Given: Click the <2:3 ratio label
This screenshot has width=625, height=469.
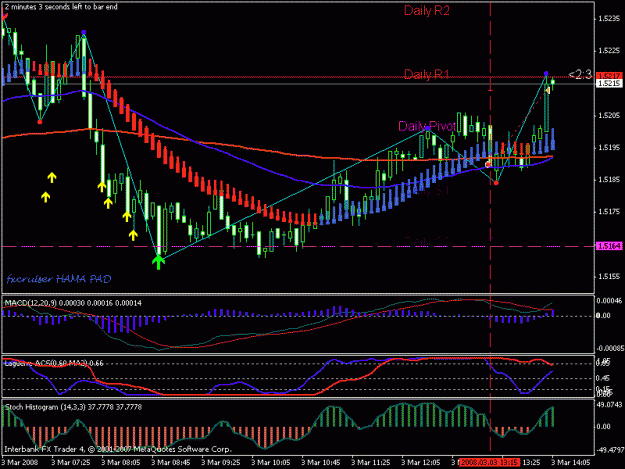Looking at the screenshot, I should pyautogui.click(x=580, y=75).
